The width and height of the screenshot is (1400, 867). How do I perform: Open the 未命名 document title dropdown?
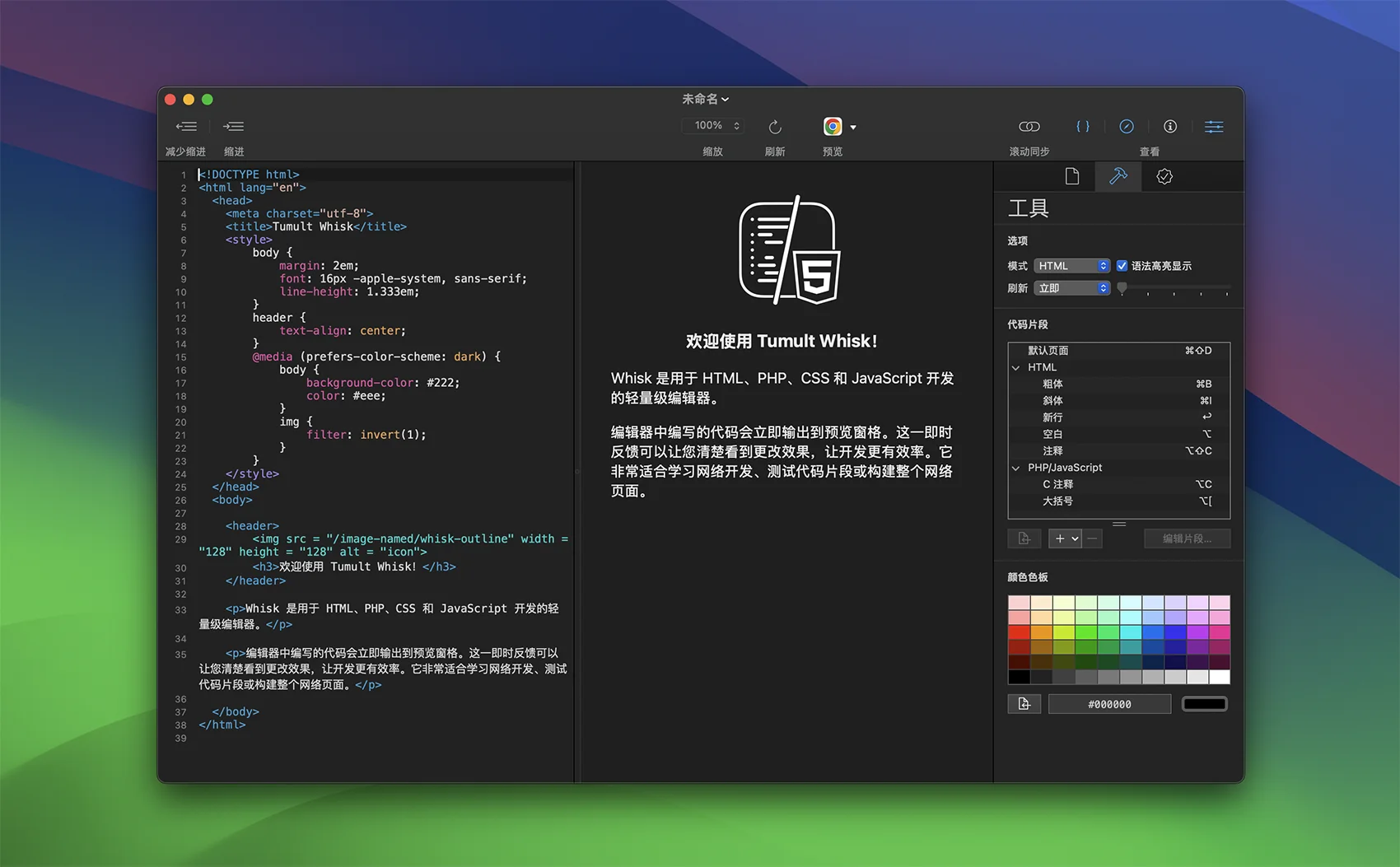click(705, 99)
